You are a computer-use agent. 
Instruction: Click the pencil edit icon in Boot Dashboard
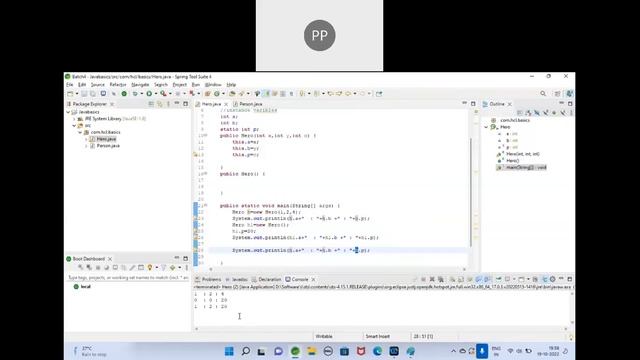(132, 267)
